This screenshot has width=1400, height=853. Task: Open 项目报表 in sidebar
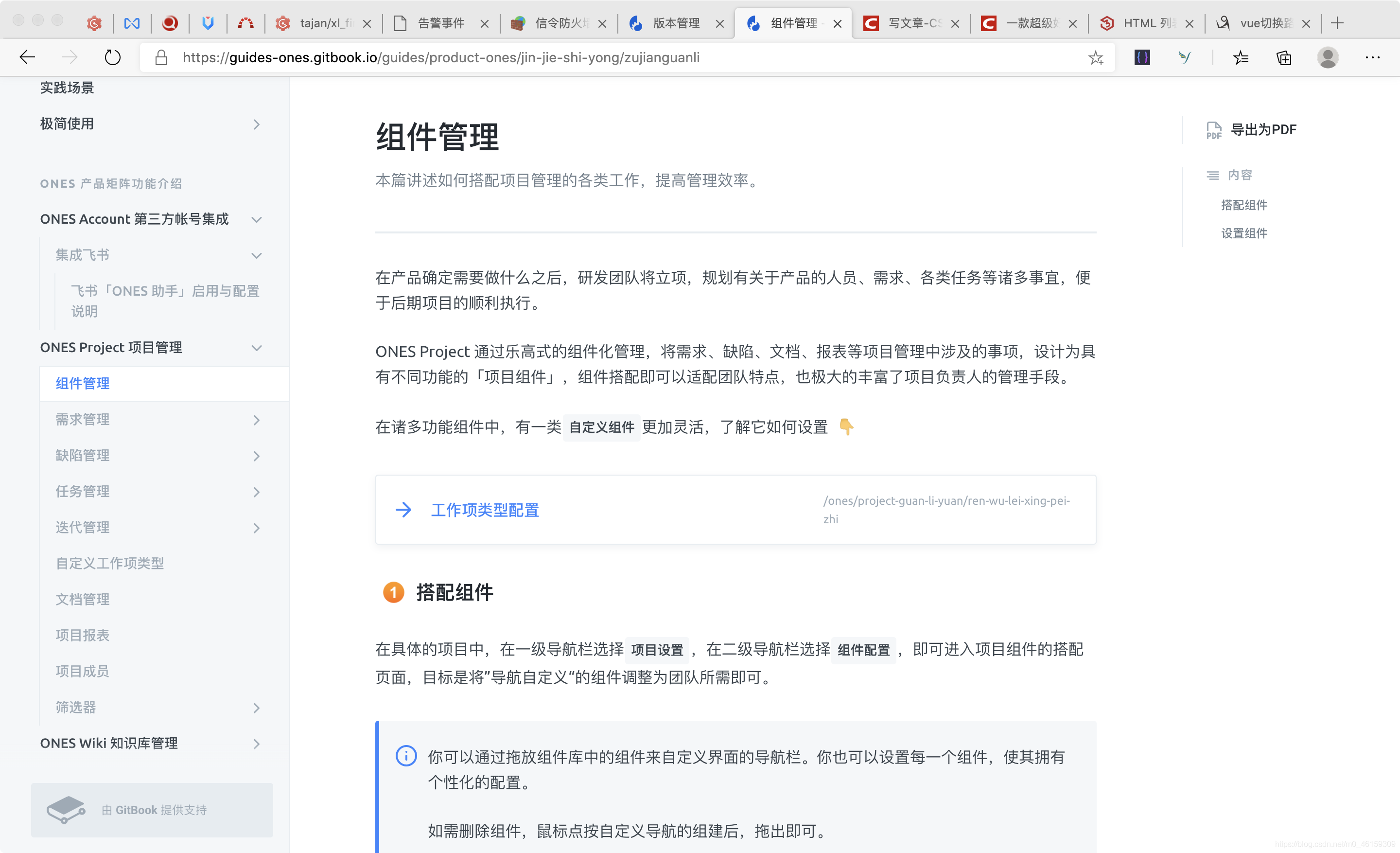coord(82,635)
